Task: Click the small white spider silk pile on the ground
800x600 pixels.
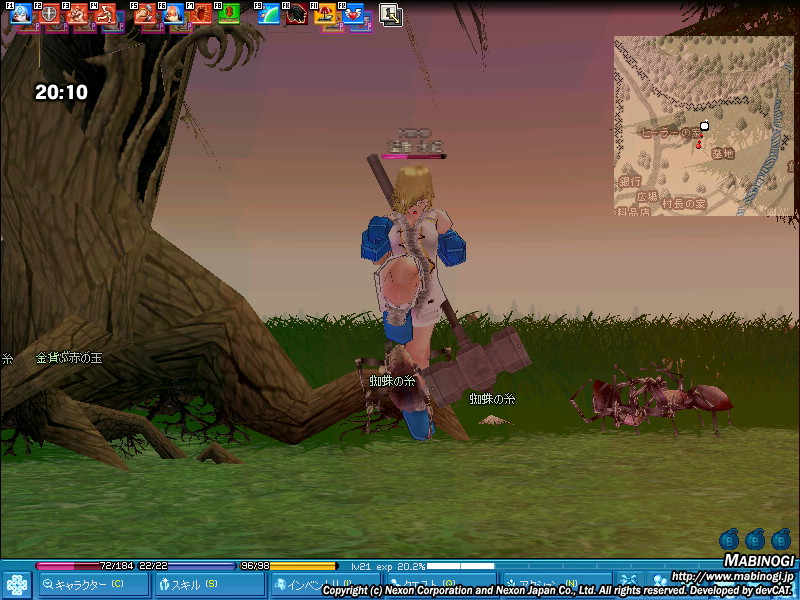Action: click(x=494, y=420)
